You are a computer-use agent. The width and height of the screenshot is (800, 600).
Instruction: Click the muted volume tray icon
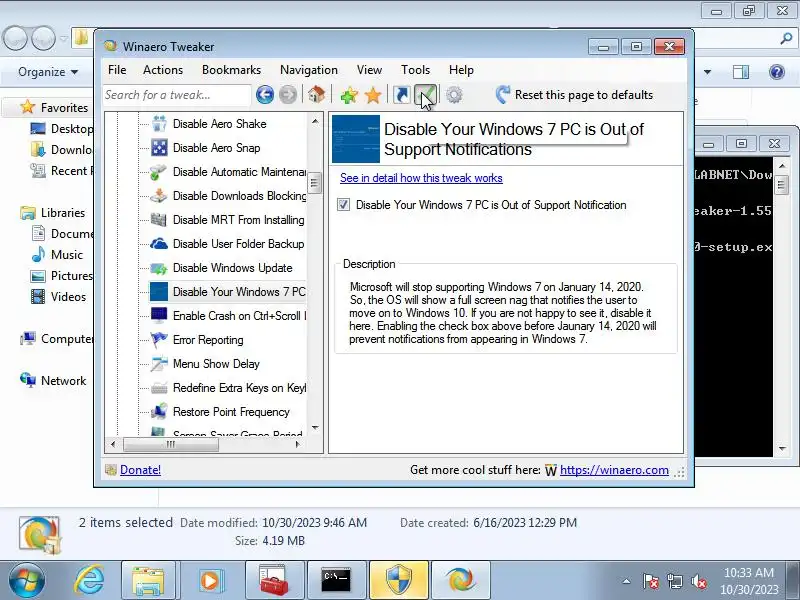(x=698, y=581)
